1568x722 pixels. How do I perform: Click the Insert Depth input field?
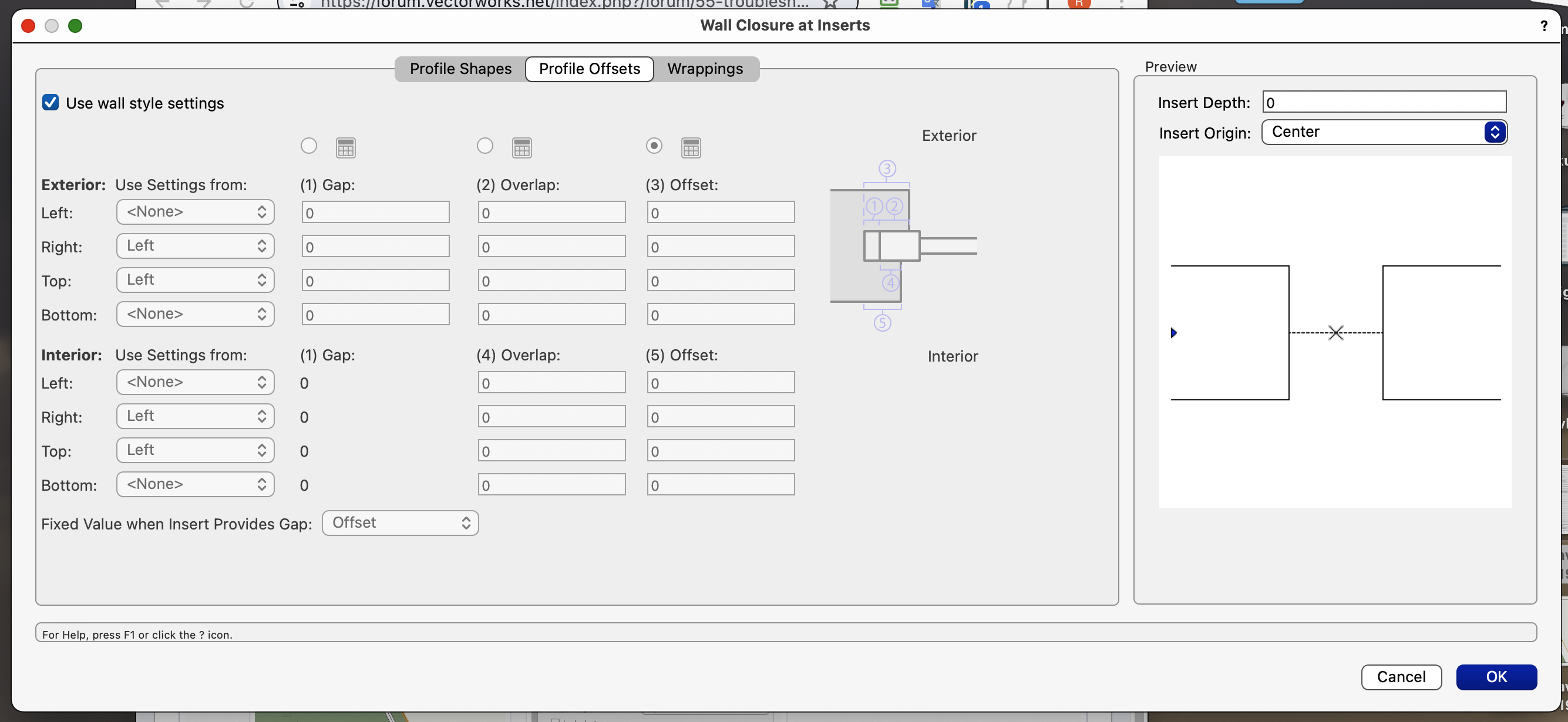(1384, 102)
